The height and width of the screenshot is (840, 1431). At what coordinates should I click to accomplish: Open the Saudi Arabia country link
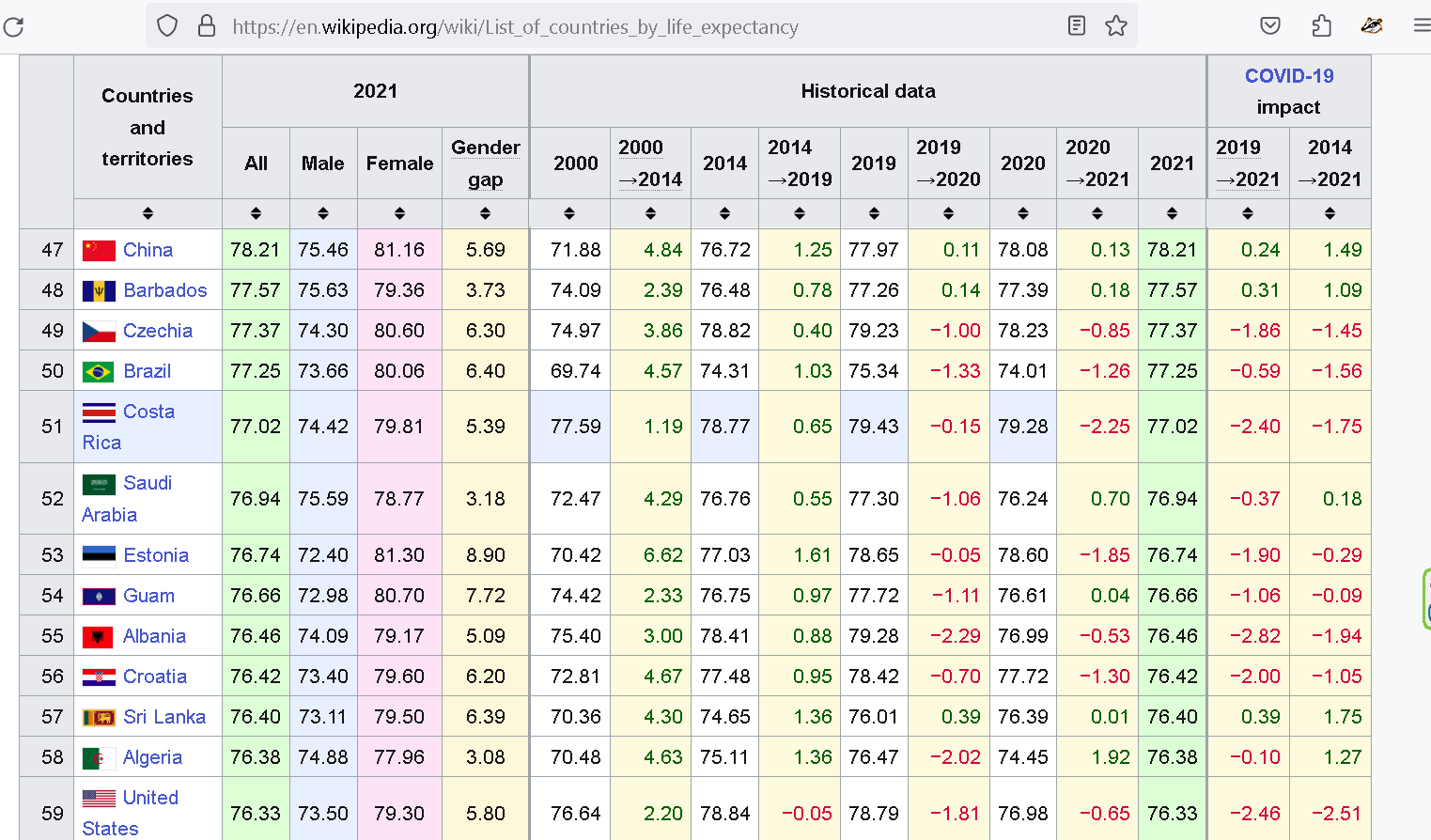128,499
